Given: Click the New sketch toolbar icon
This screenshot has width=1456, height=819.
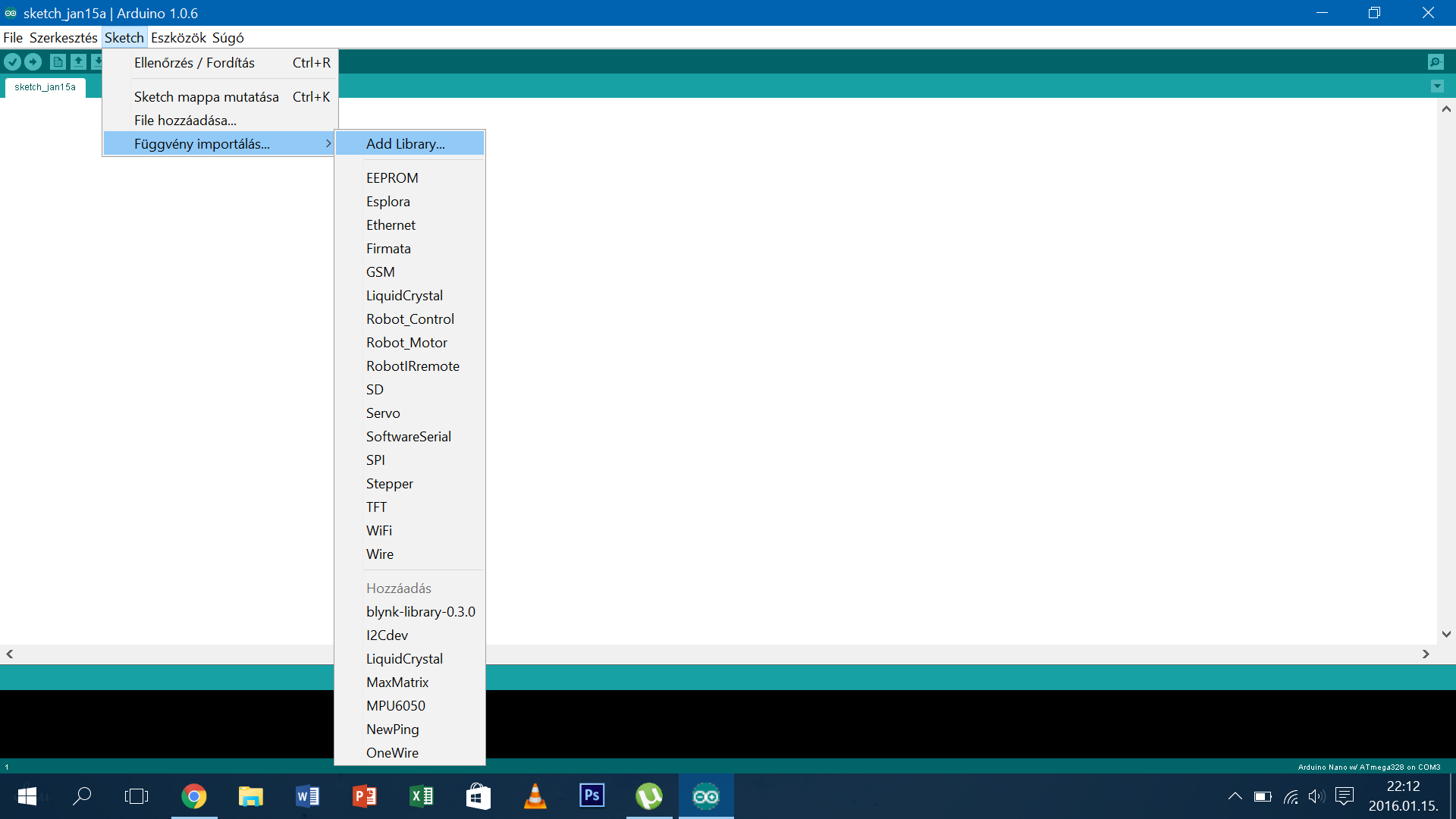Looking at the screenshot, I should [x=58, y=62].
